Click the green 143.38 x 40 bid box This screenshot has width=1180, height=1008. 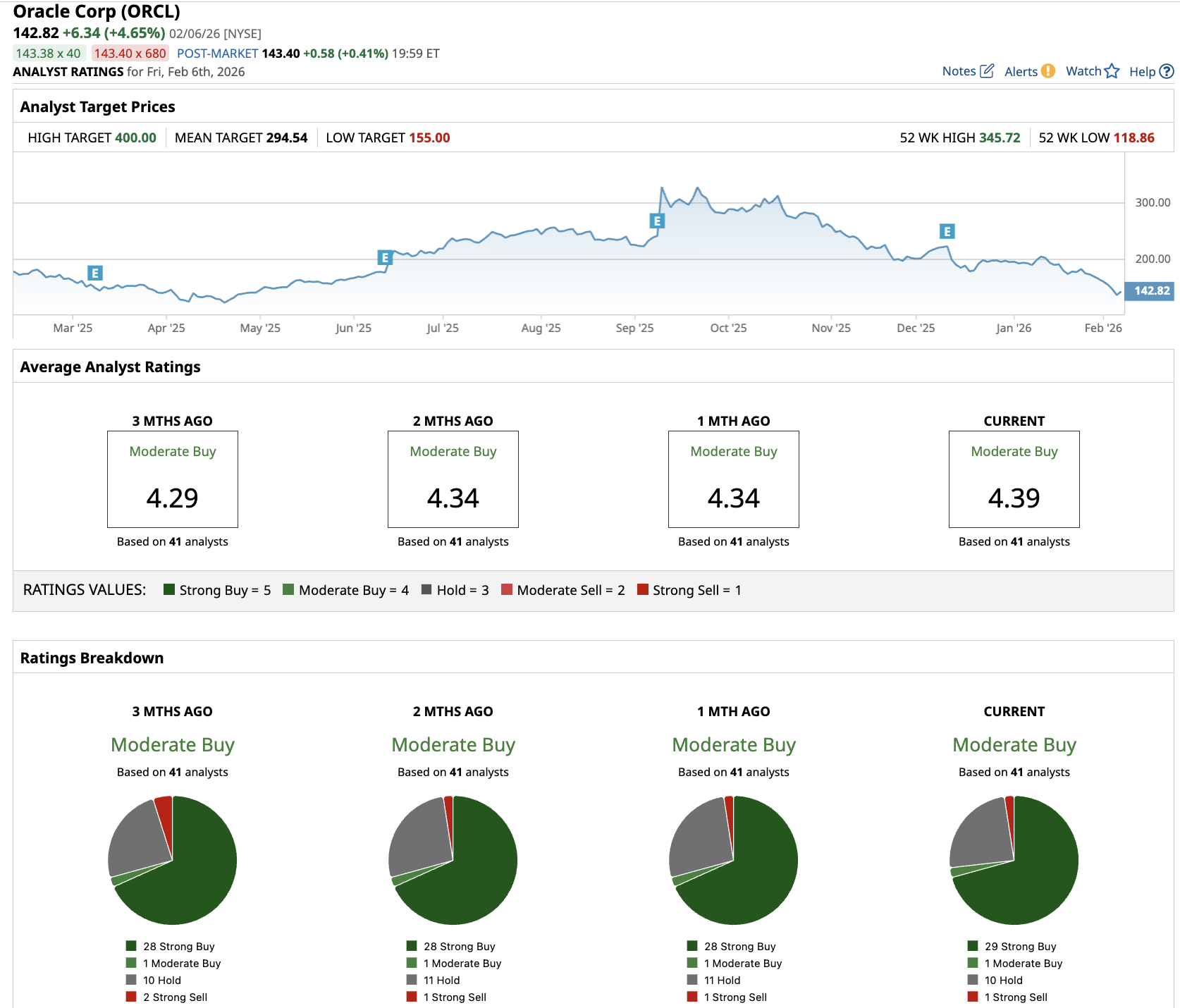(49, 54)
